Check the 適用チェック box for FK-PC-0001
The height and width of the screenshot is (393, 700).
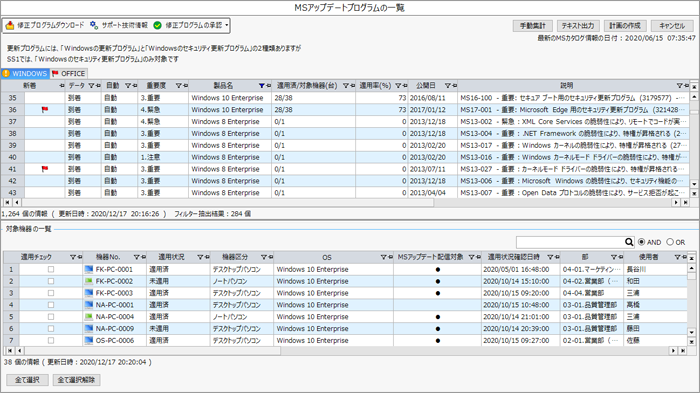point(51,269)
